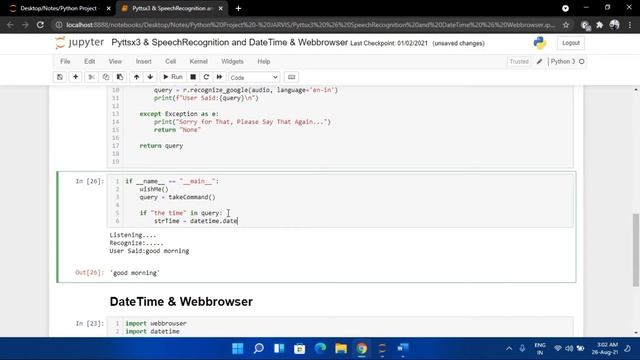Click the Trusted notebook indicator
Screen dimensions: 640x360
(519, 62)
